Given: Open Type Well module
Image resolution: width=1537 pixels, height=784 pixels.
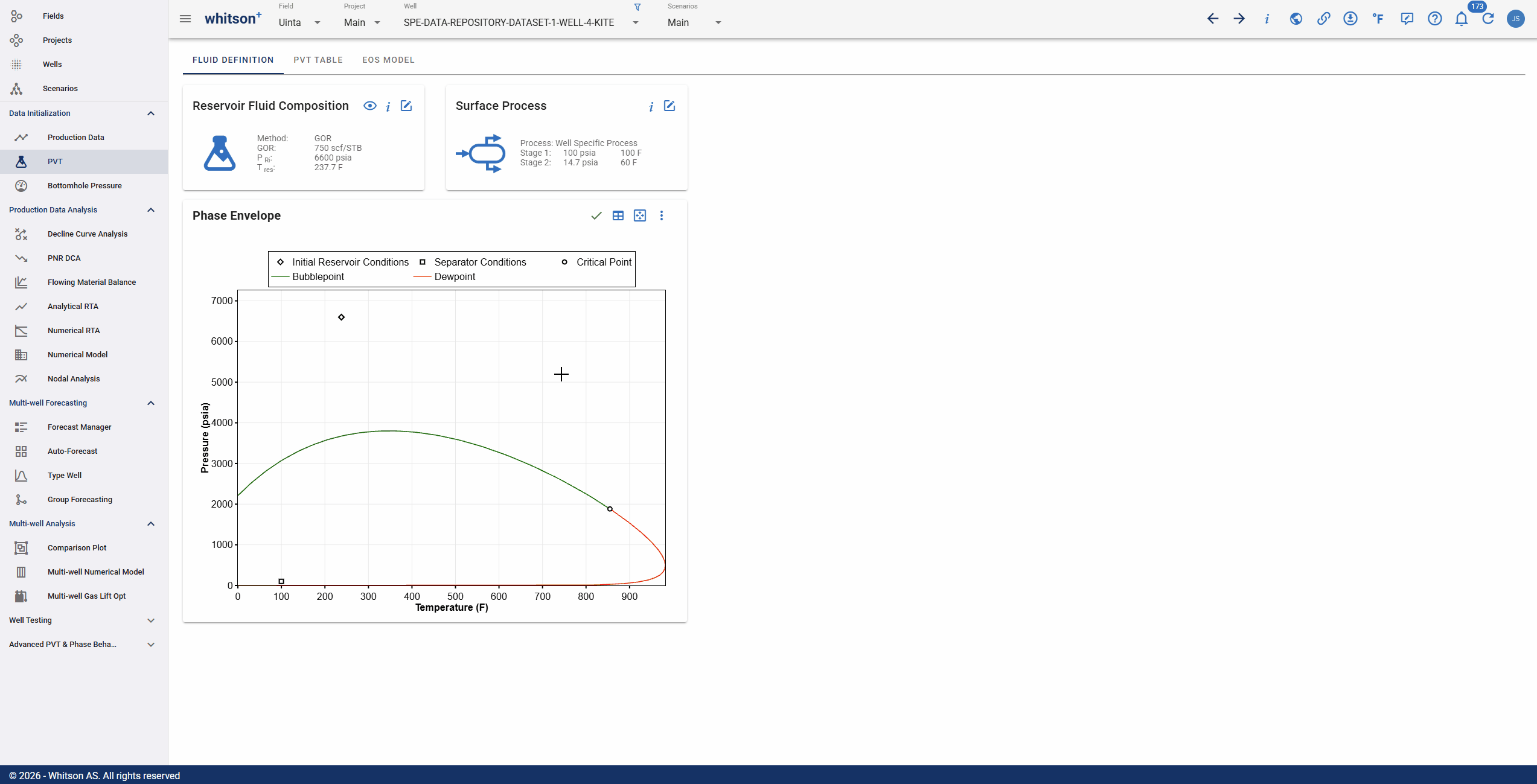Looking at the screenshot, I should point(84,476).
